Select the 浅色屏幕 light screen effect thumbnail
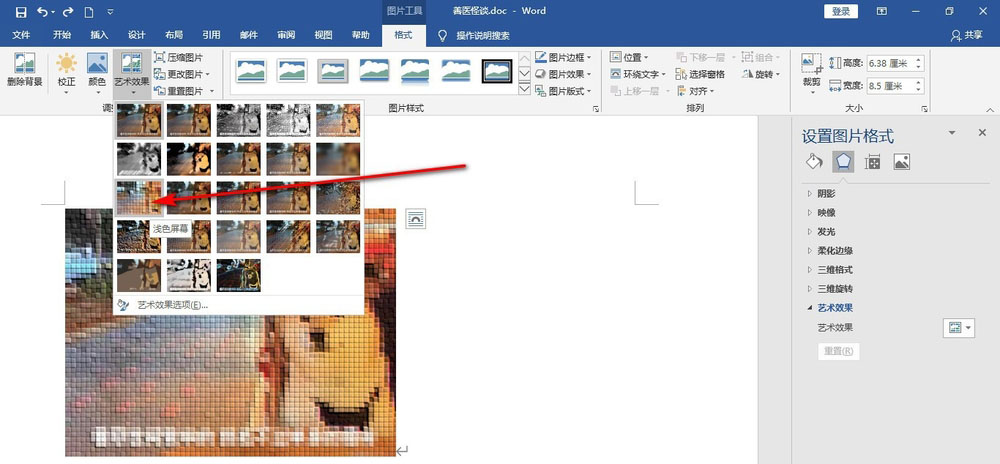The image size is (1000, 464). point(139,198)
